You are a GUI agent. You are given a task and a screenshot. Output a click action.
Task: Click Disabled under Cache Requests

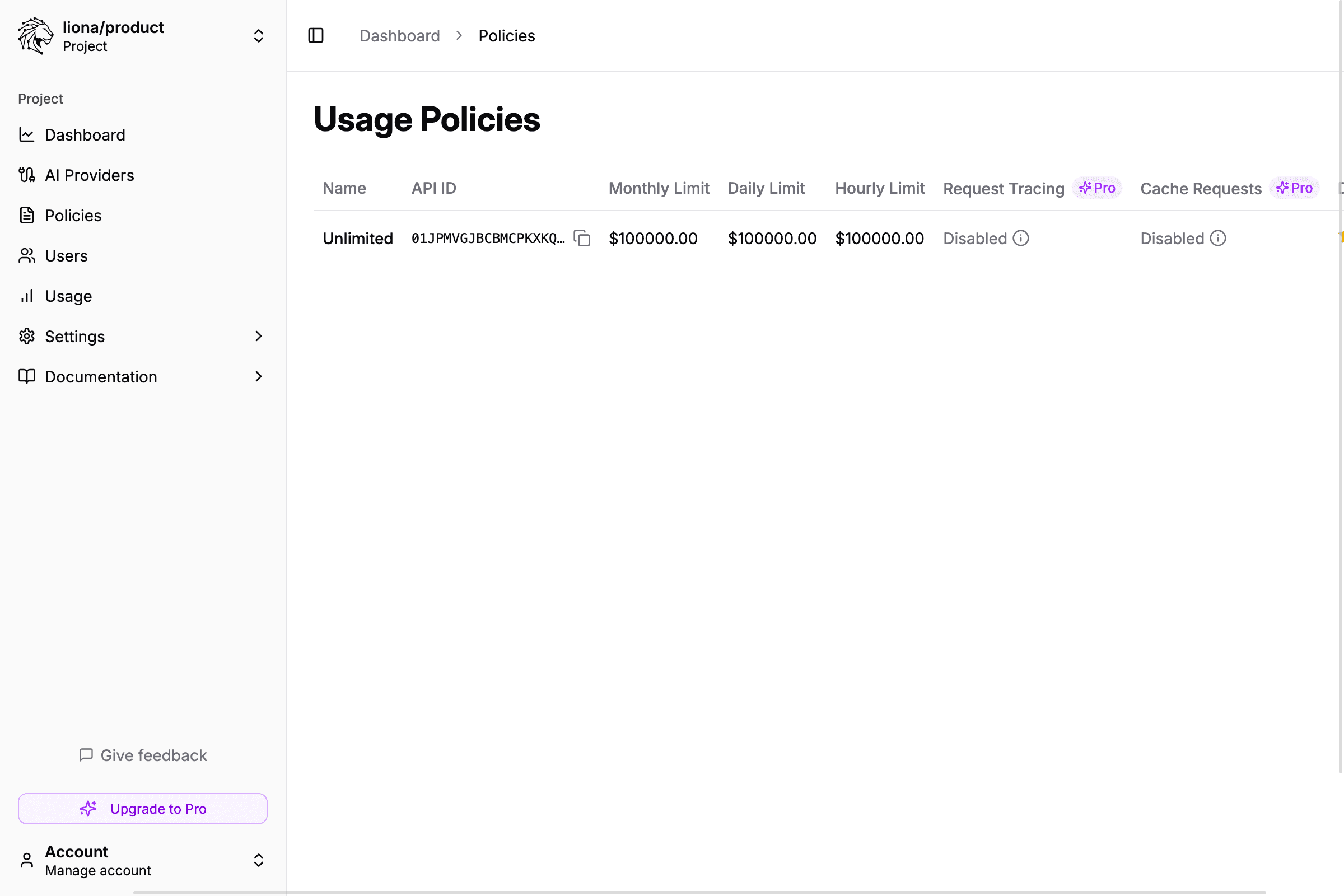pyautogui.click(x=1172, y=239)
